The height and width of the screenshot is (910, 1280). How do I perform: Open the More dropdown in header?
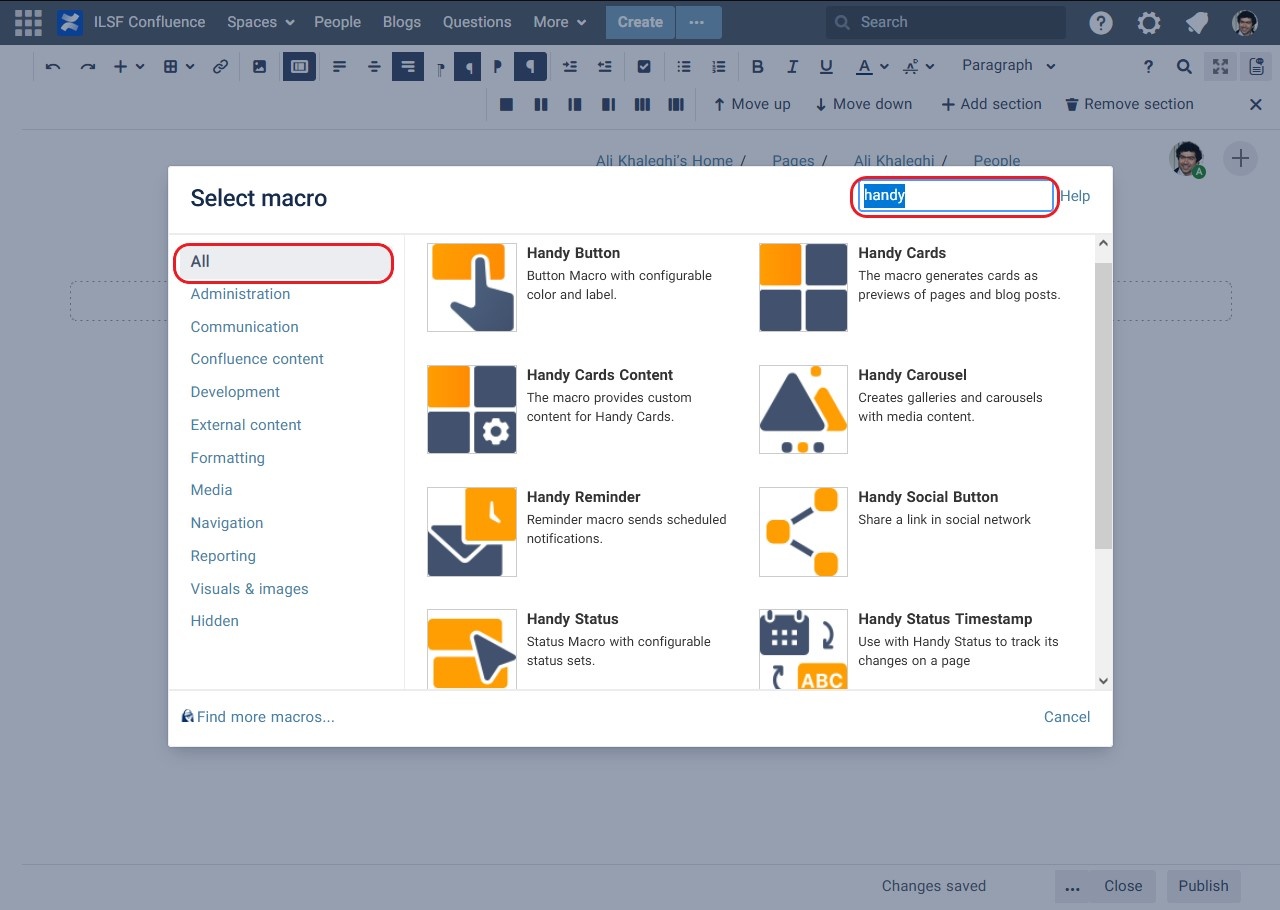coord(560,22)
